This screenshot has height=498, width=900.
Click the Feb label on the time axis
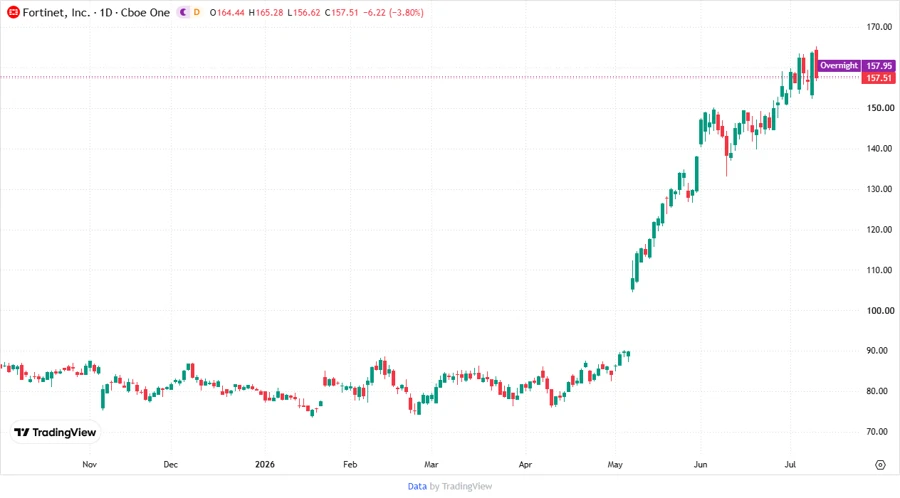(350, 464)
